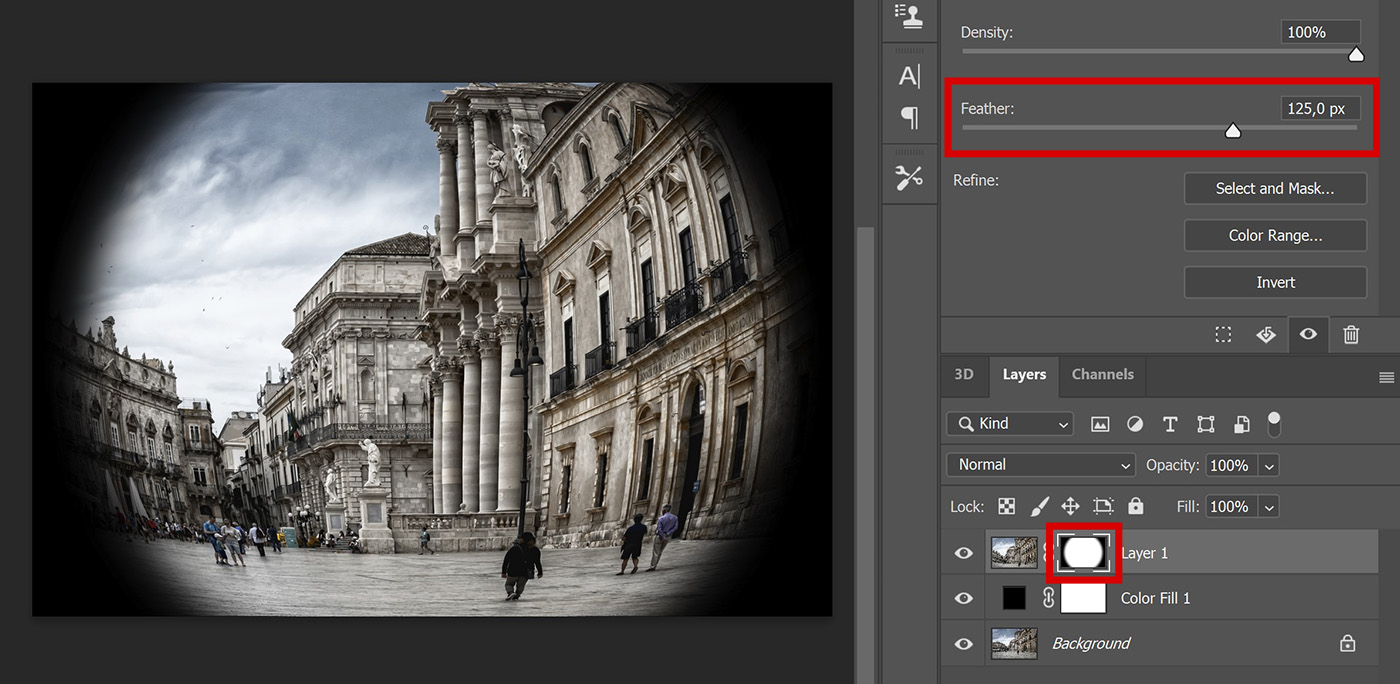Click the Feather slider handle
Image resolution: width=1400 pixels, height=684 pixels.
pos(1233,131)
